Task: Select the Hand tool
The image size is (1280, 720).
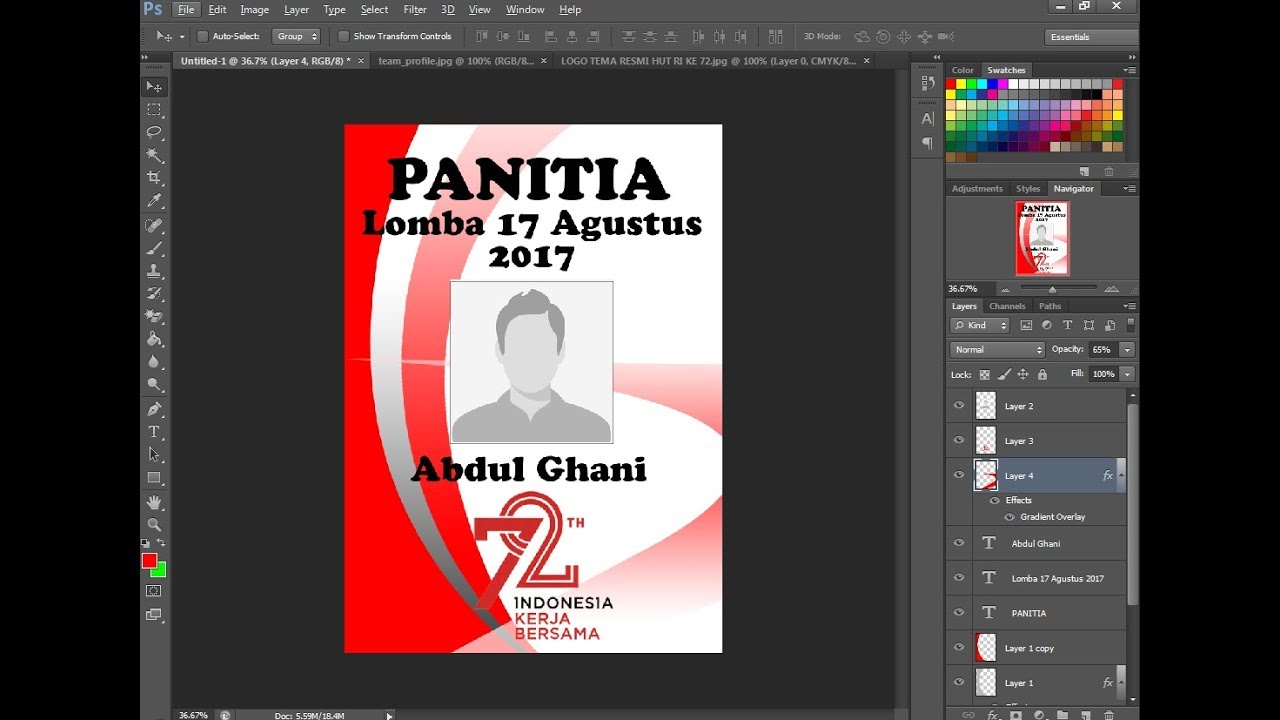Action: [154, 502]
